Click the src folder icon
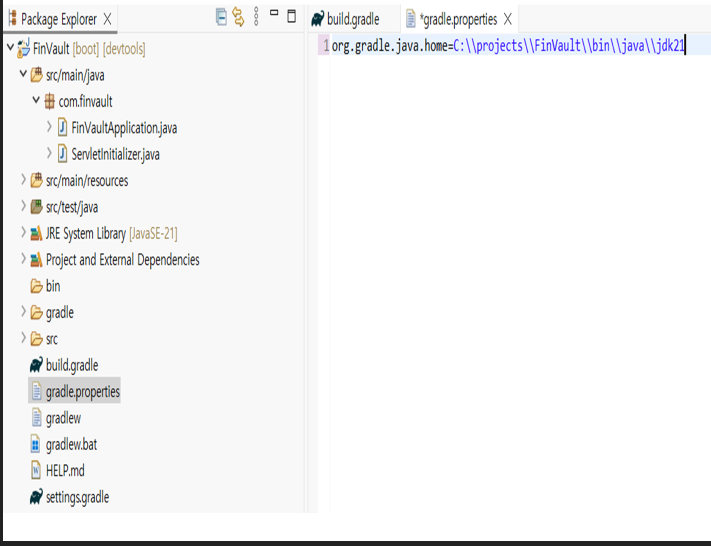711x546 pixels. tap(36, 339)
